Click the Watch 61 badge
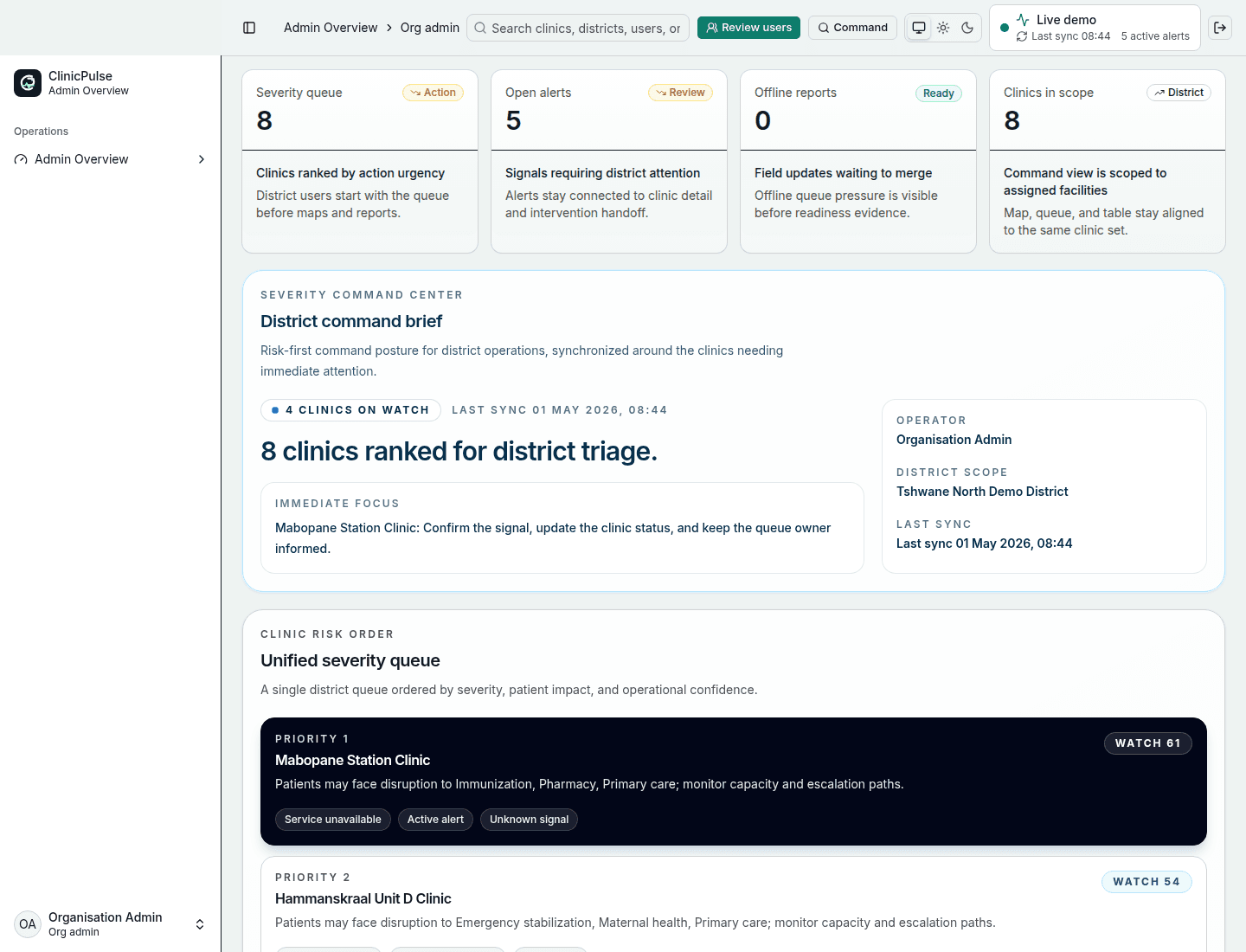The height and width of the screenshot is (952, 1246). 1147,743
